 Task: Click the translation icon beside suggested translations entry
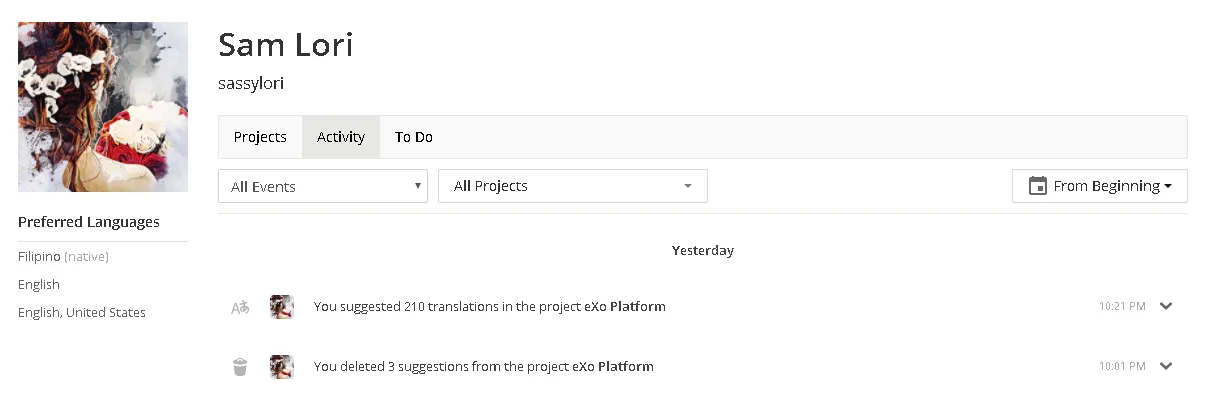tap(240, 307)
